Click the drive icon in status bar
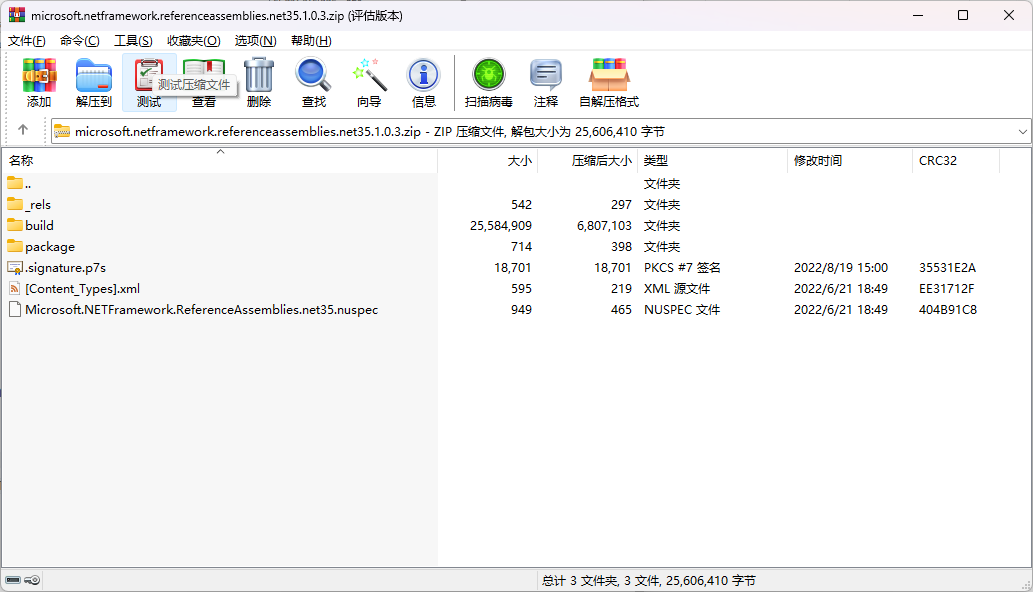The image size is (1033, 592). point(13,580)
